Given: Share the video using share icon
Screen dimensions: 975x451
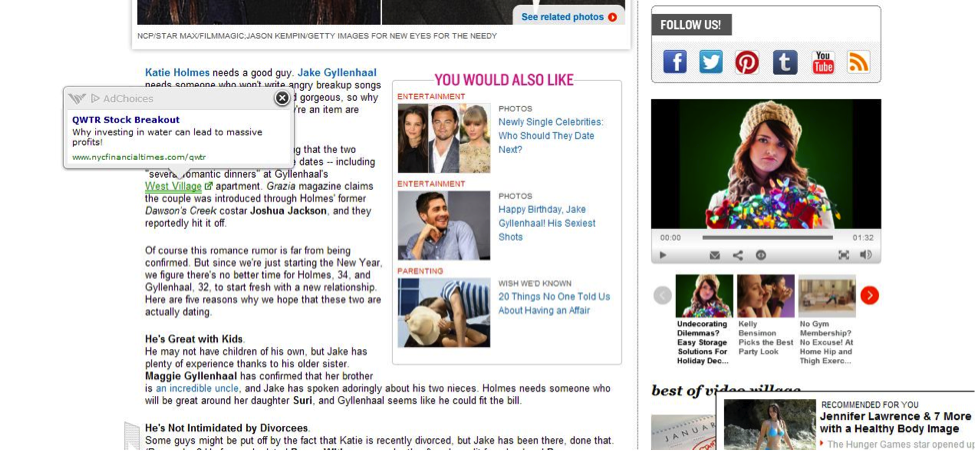Looking at the screenshot, I should coord(738,255).
